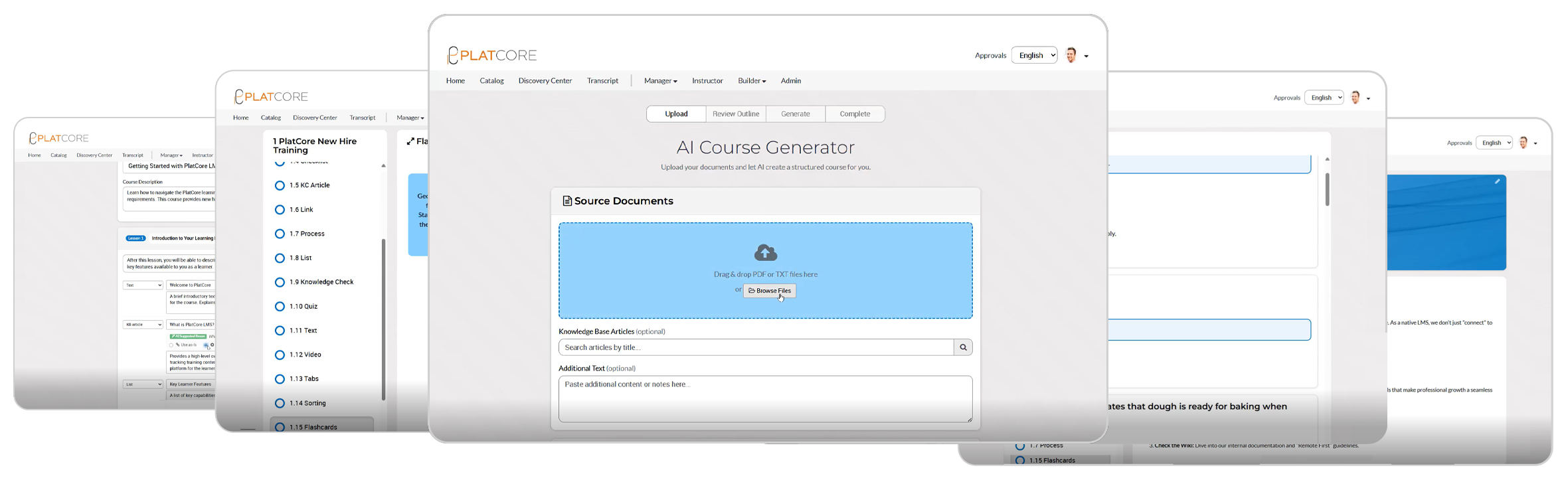Screen dimensions: 1568x484
Task: Switch to the Upload step tab
Action: click(676, 114)
